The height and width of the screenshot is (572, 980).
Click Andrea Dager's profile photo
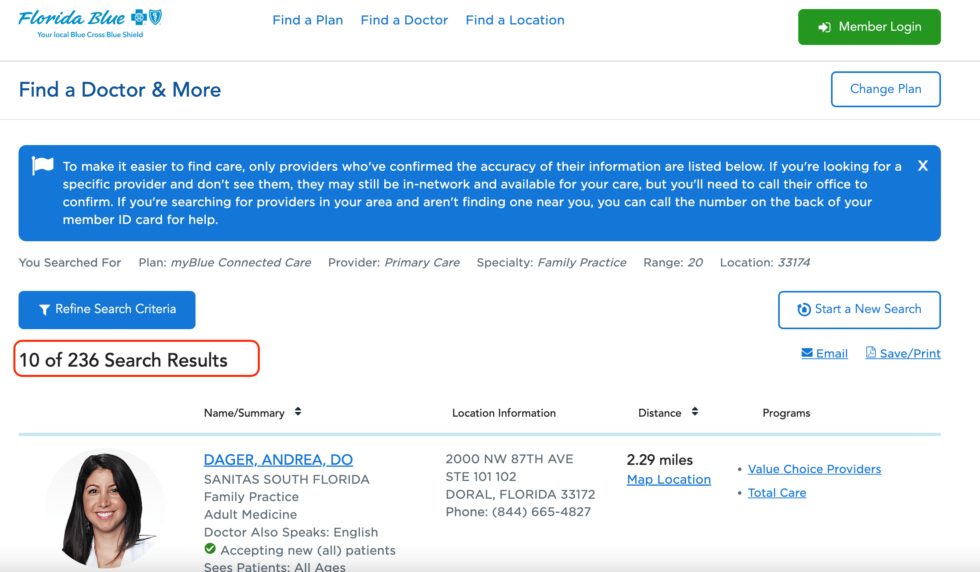pyautogui.click(x=105, y=508)
